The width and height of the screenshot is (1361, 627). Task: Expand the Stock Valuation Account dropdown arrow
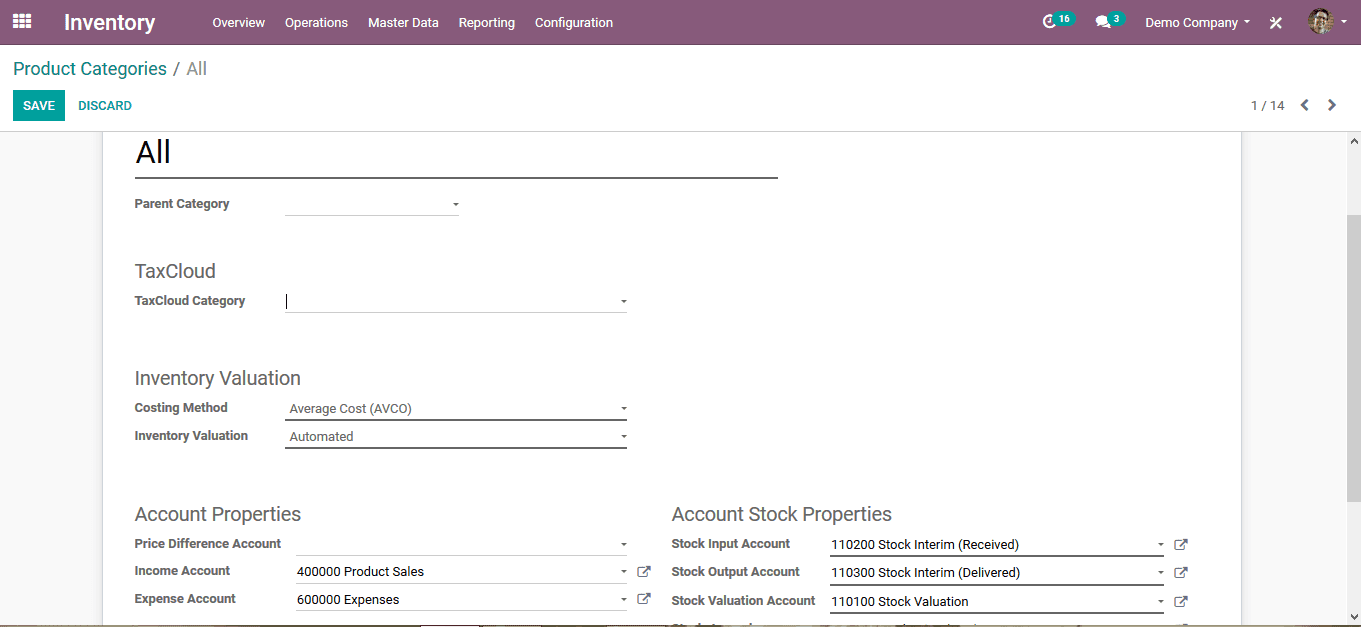click(x=1160, y=602)
